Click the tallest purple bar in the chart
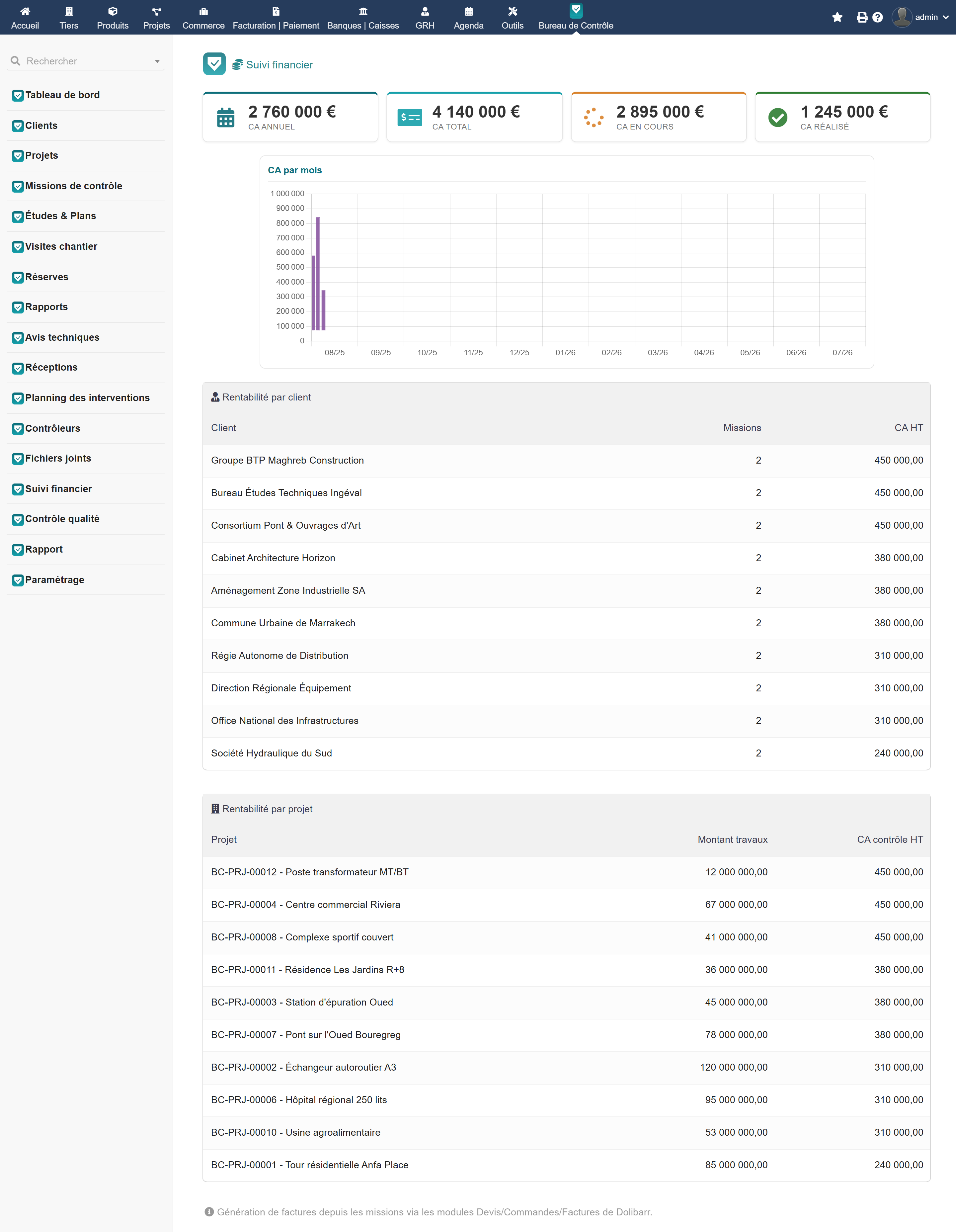The width and height of the screenshot is (956, 1232). coord(318,274)
